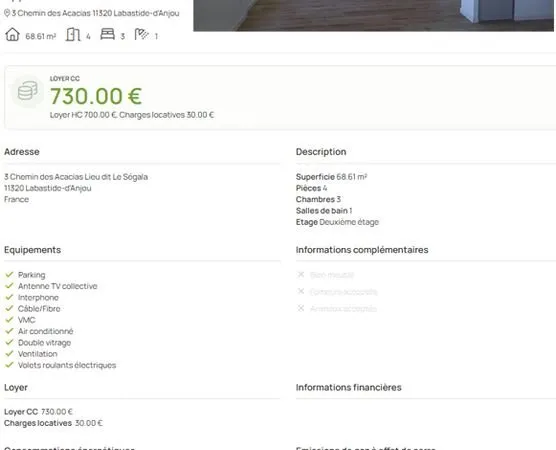Click the Loyer CC 730.00 € line in the Loyer section

pyautogui.click(x=38, y=412)
